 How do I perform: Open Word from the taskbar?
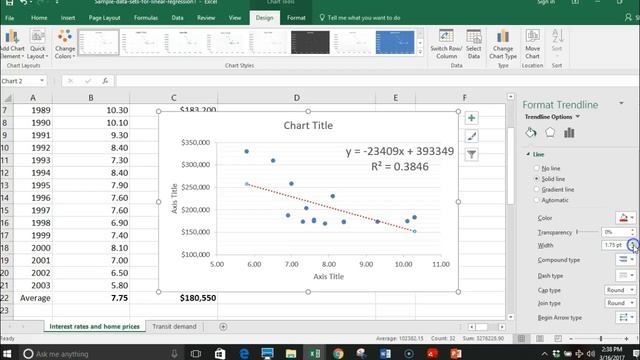coord(385,353)
